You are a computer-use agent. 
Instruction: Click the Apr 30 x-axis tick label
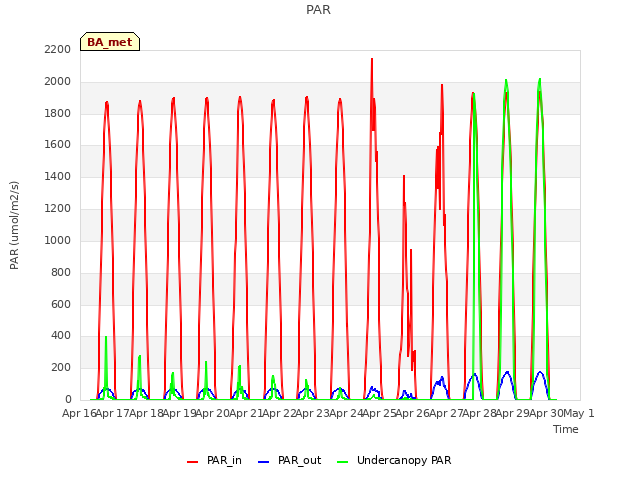pos(546,413)
